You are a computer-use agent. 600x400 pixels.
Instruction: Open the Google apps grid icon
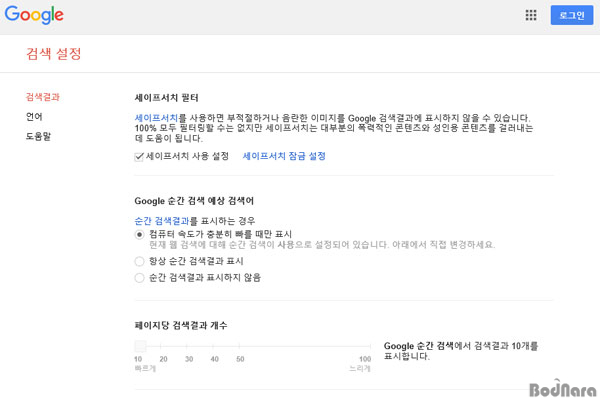[x=531, y=15]
